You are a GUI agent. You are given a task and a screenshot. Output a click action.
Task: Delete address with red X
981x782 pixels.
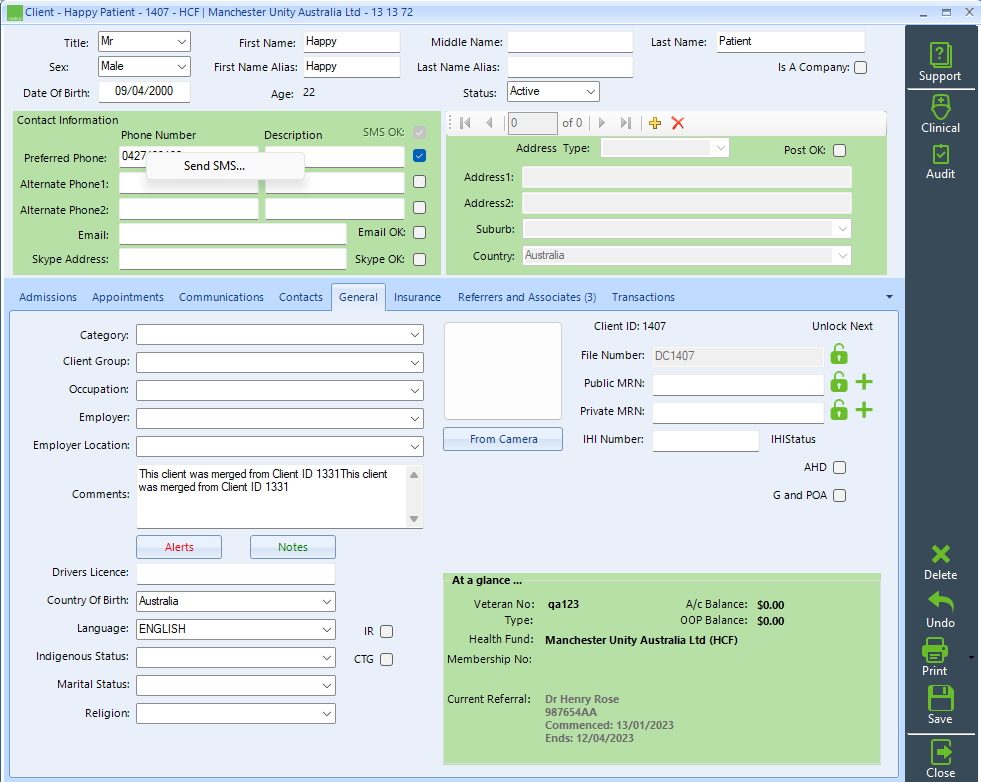pyautogui.click(x=678, y=123)
